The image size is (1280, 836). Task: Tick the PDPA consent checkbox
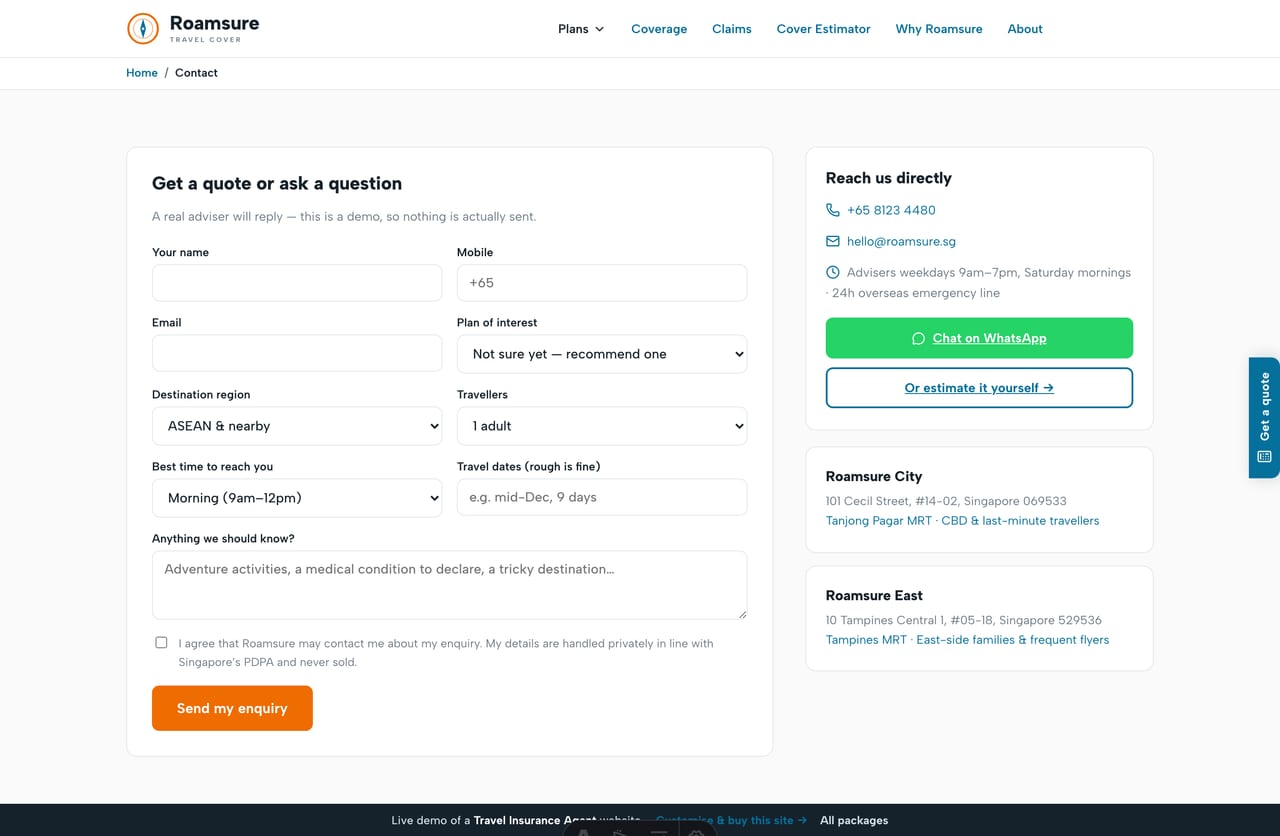click(161, 642)
